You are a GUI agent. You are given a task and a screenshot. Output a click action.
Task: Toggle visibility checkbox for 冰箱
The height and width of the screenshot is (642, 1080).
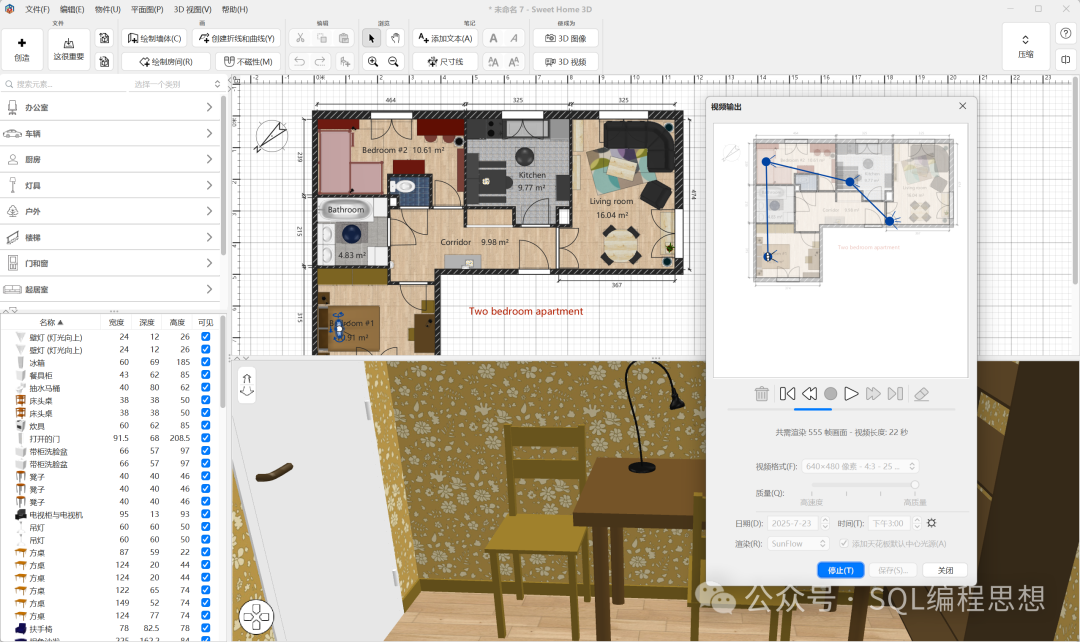tap(206, 362)
